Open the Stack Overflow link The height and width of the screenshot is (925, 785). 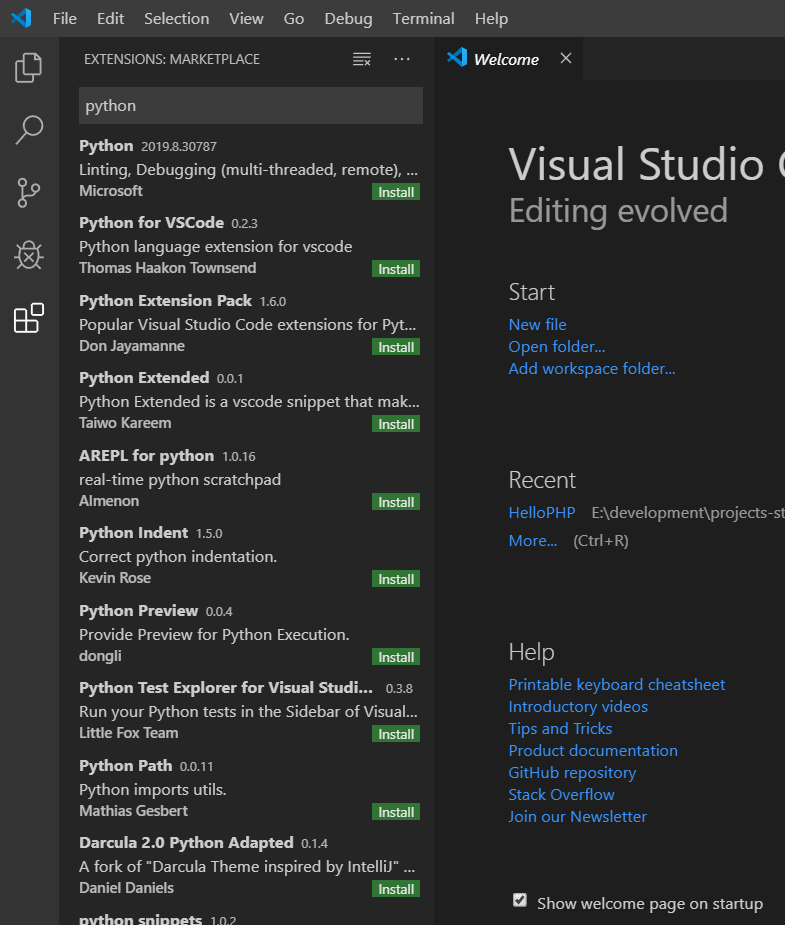(x=561, y=795)
